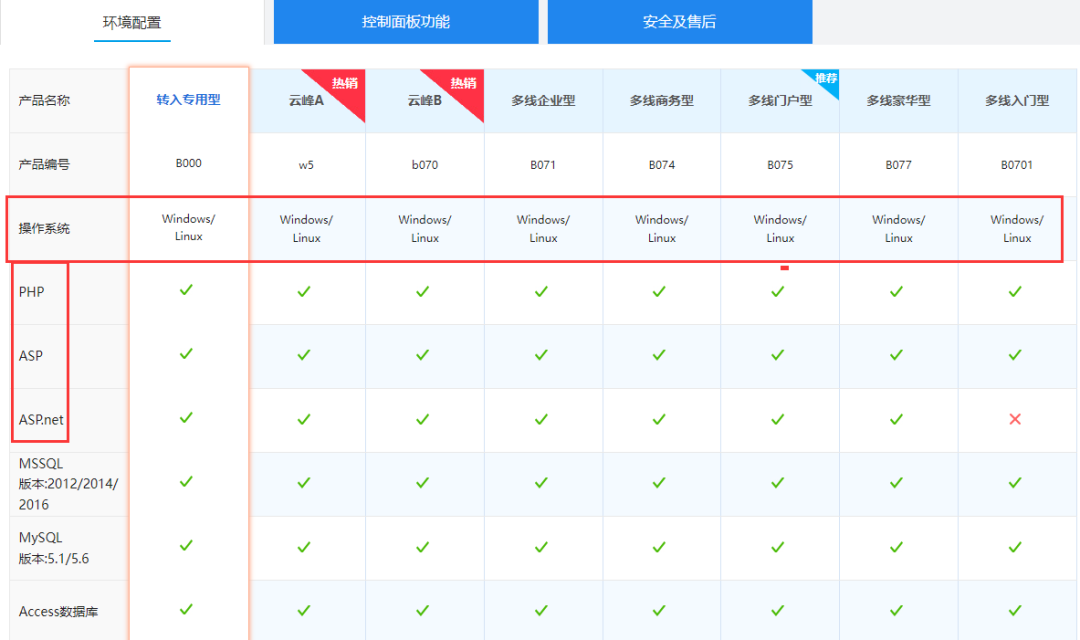Click PHP checkmark under 转入专用型
Screen dimensions: 1080x640
(x=186, y=290)
